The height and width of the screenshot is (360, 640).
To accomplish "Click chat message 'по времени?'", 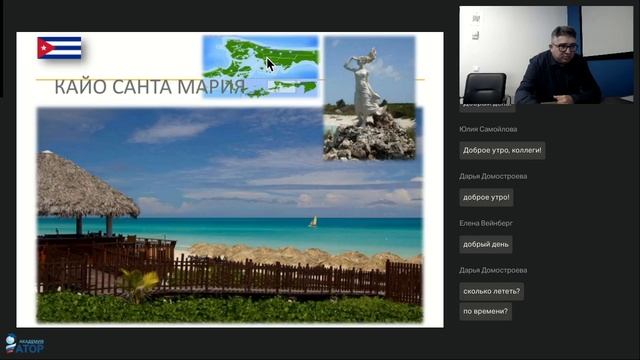I will [485, 311].
